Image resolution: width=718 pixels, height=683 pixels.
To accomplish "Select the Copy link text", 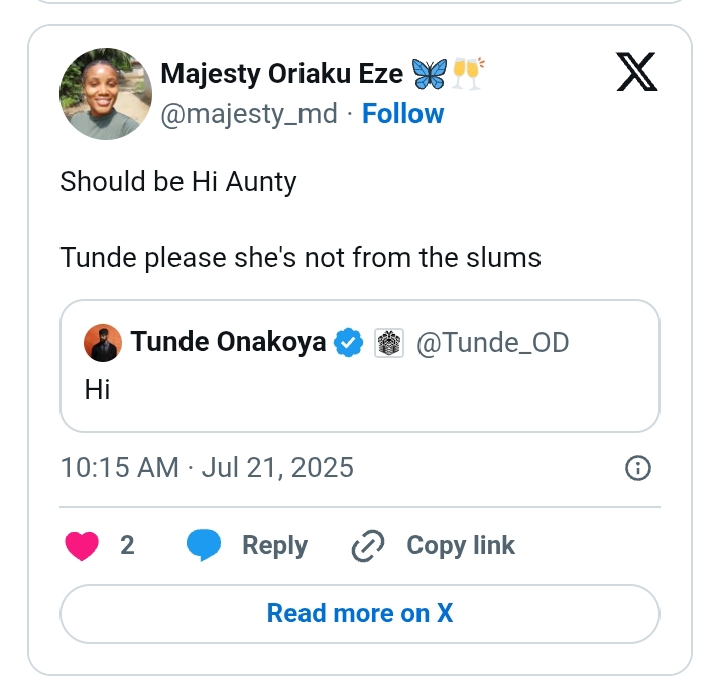I will click(460, 546).
